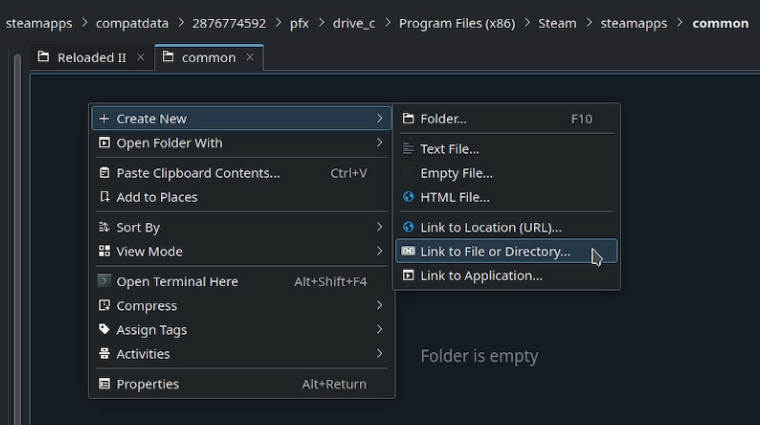Close the common tab
Viewport: 760px width, 425px height.
pos(250,58)
